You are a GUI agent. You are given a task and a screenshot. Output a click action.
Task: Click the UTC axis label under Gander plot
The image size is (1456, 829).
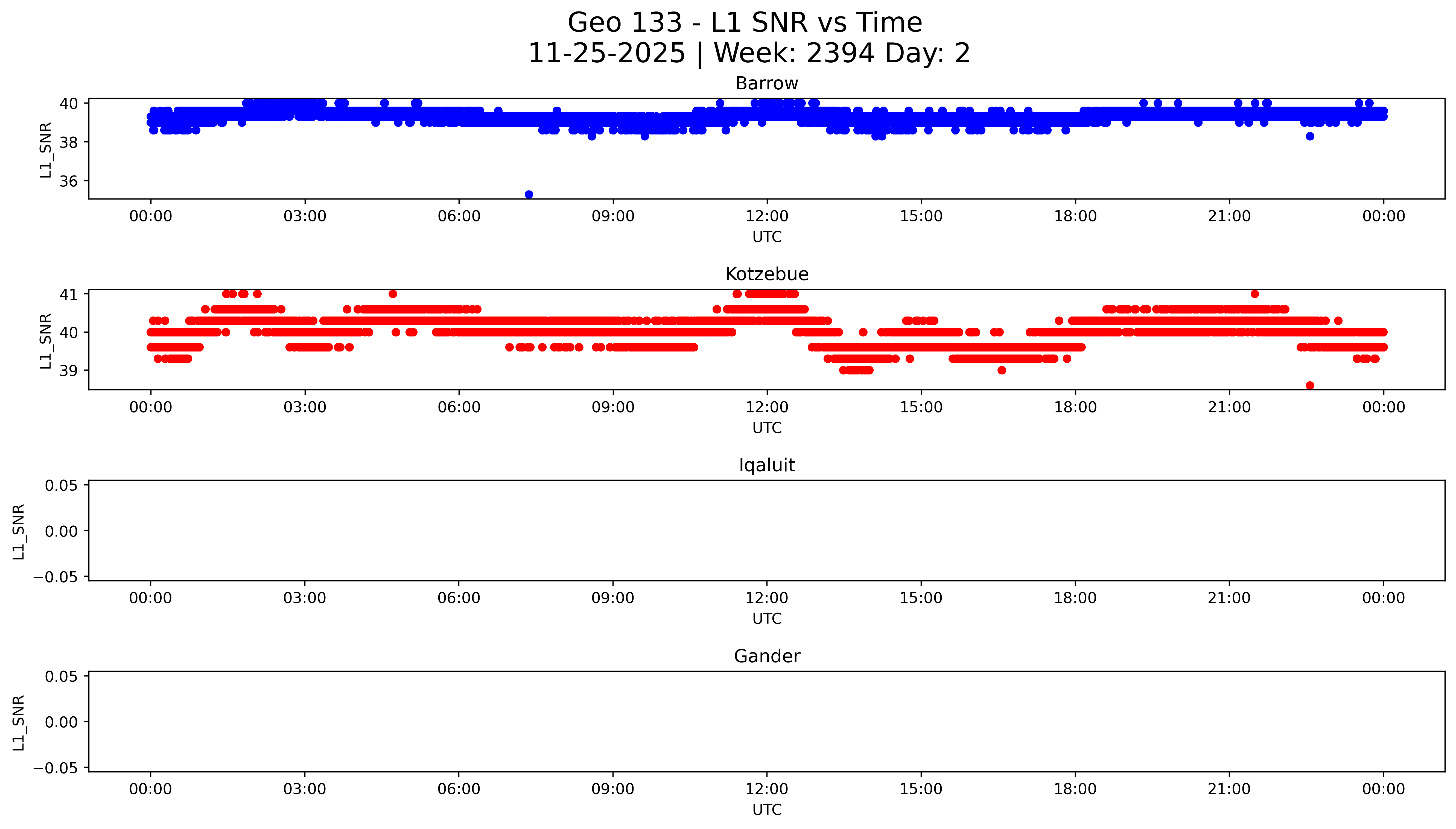pos(766,810)
